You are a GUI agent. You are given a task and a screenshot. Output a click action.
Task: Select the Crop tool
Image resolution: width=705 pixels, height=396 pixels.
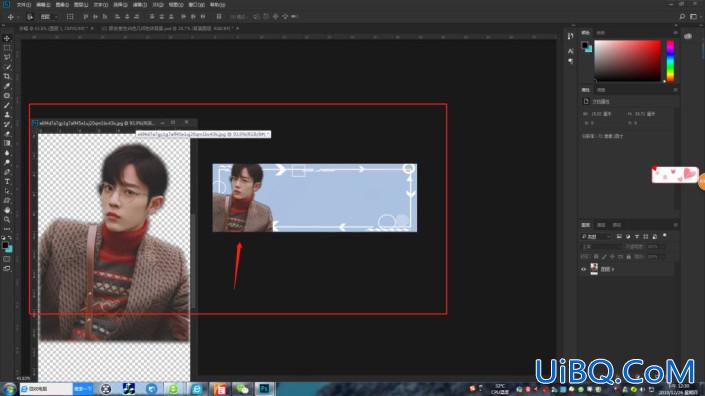7,76
